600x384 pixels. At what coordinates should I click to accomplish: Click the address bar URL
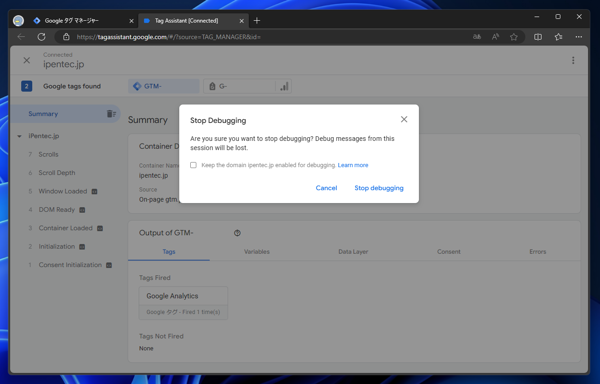(168, 37)
